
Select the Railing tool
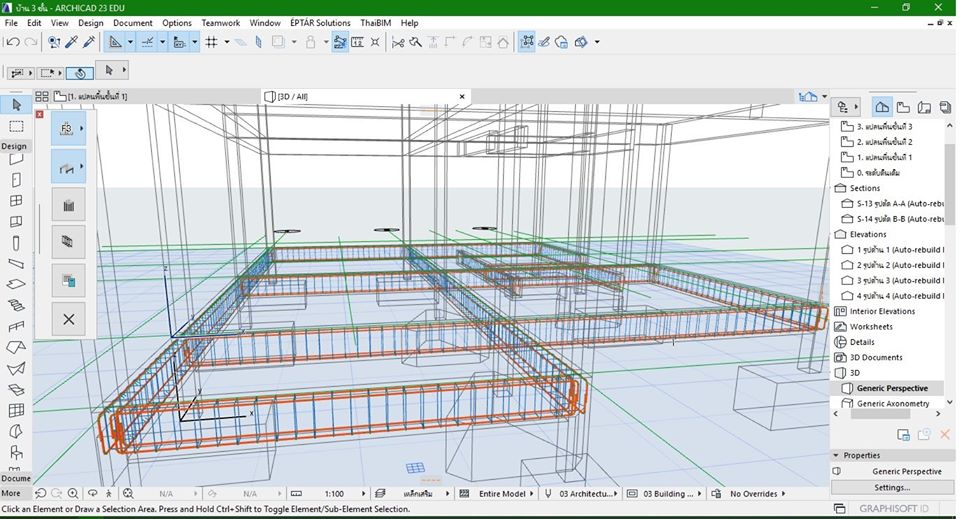(17, 326)
